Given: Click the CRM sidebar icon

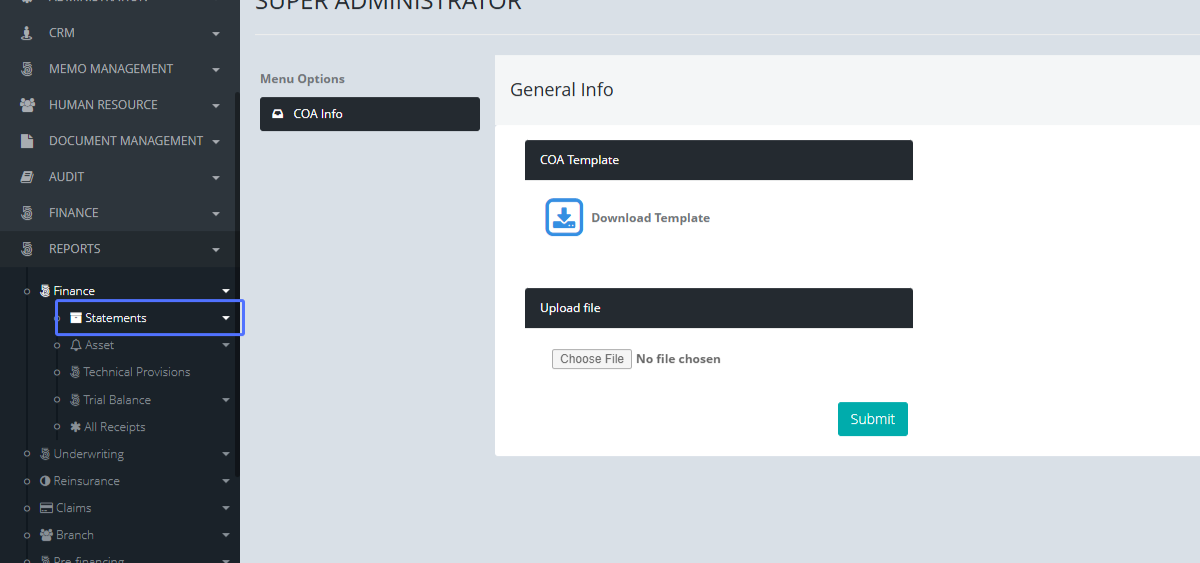Looking at the screenshot, I should 27,33.
